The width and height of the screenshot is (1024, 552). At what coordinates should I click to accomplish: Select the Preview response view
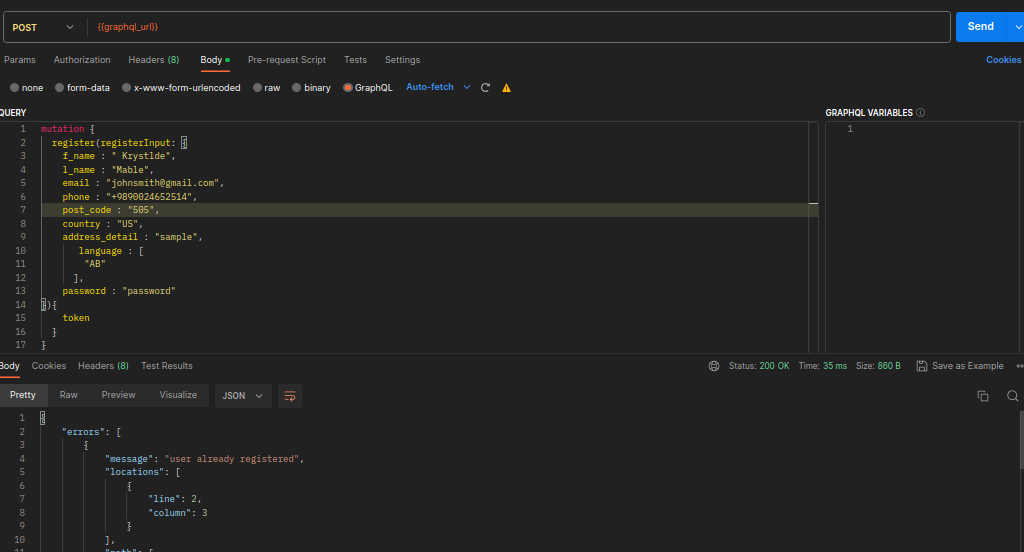(x=118, y=395)
